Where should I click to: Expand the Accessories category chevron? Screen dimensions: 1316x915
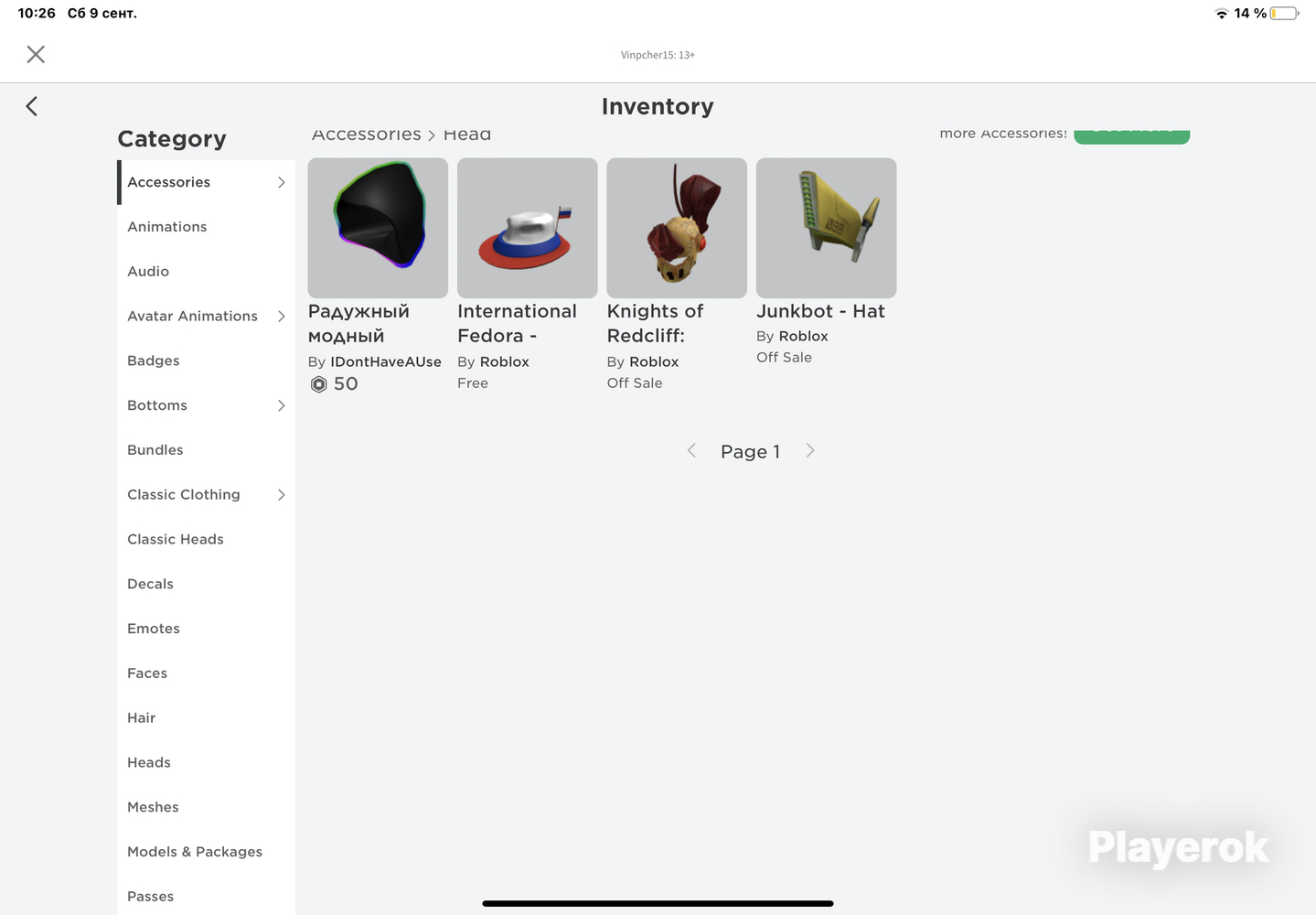pyautogui.click(x=281, y=182)
